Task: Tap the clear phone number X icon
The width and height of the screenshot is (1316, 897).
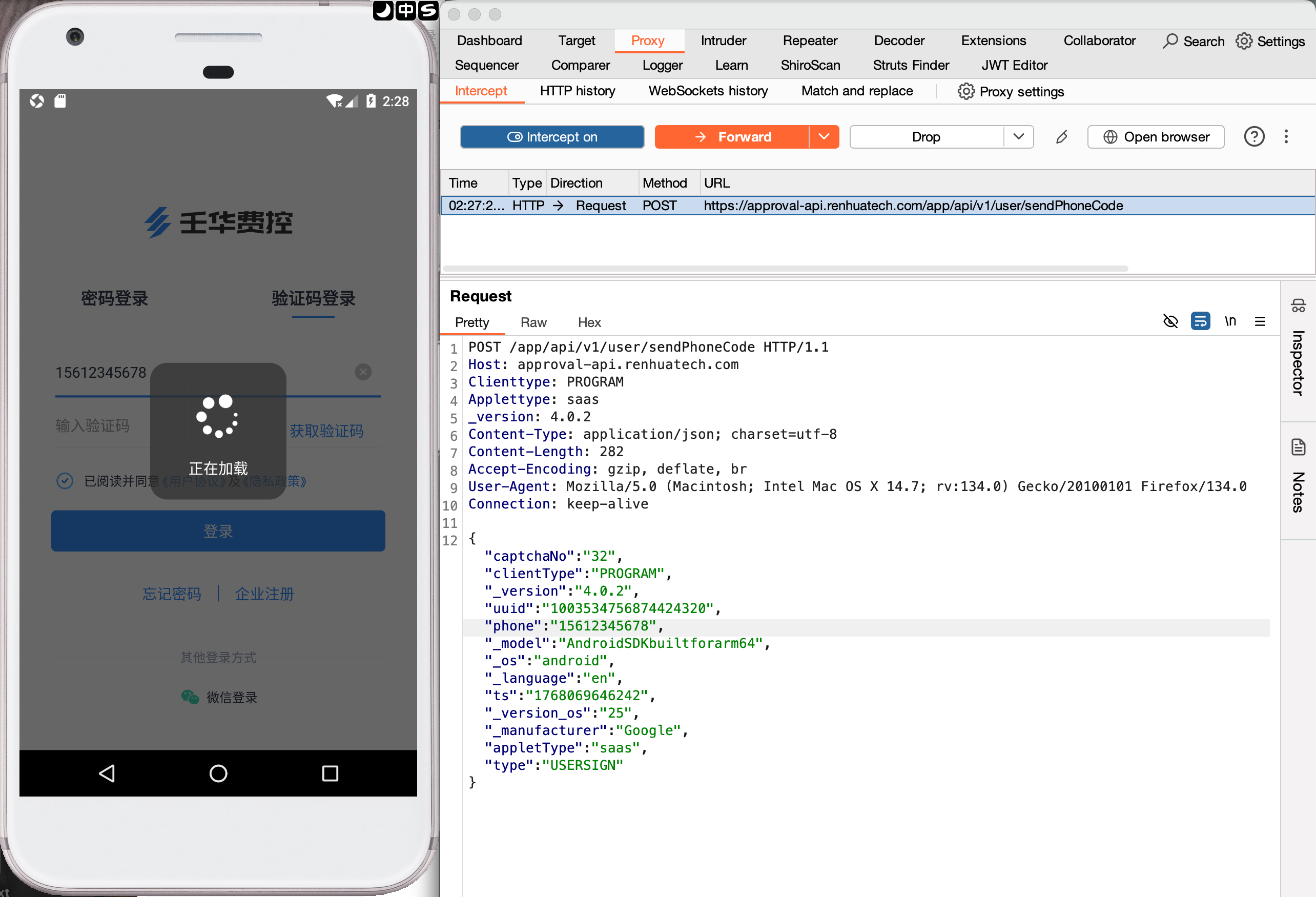Action: pos(363,372)
